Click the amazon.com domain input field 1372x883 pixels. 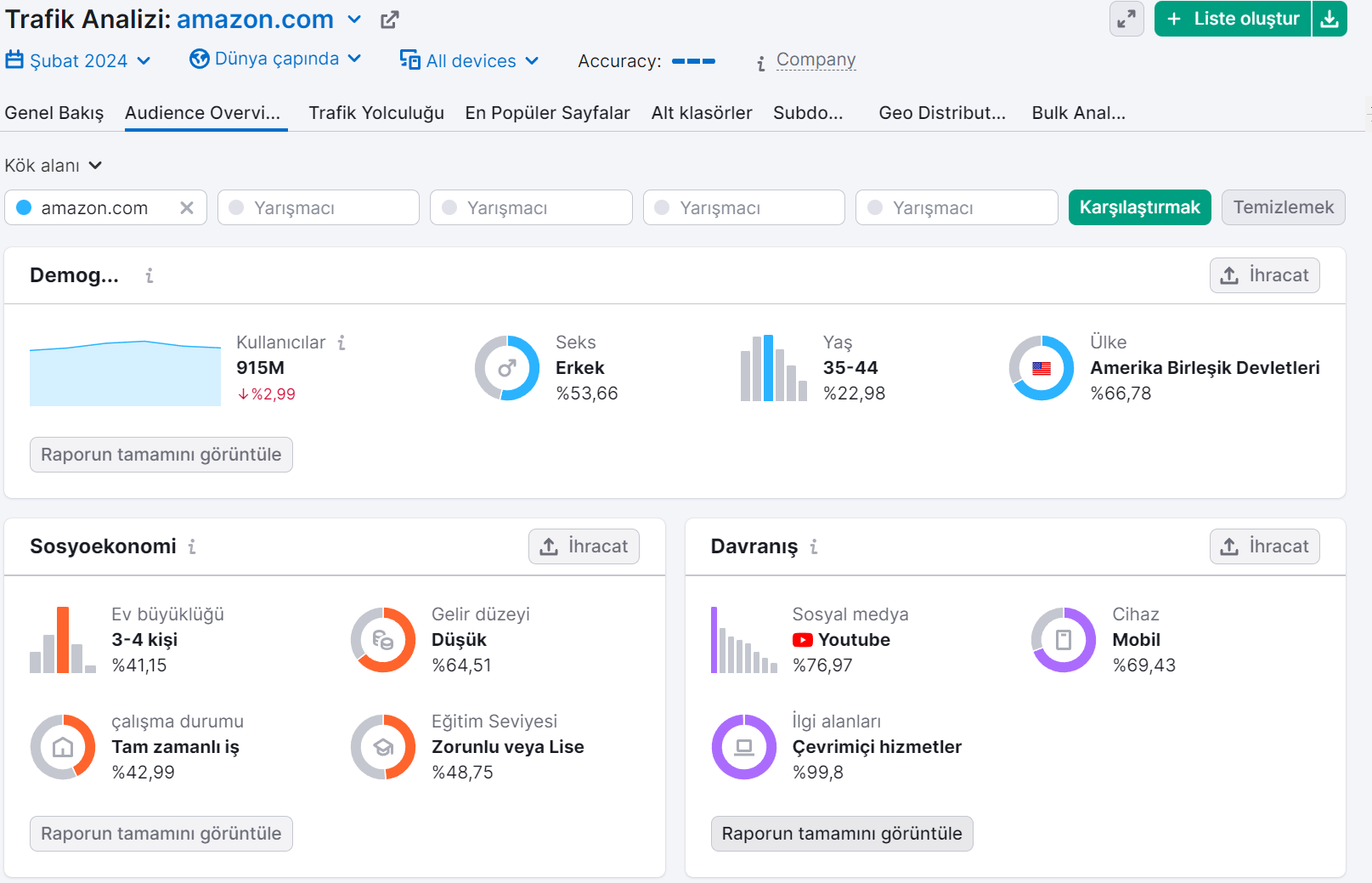[x=105, y=207]
